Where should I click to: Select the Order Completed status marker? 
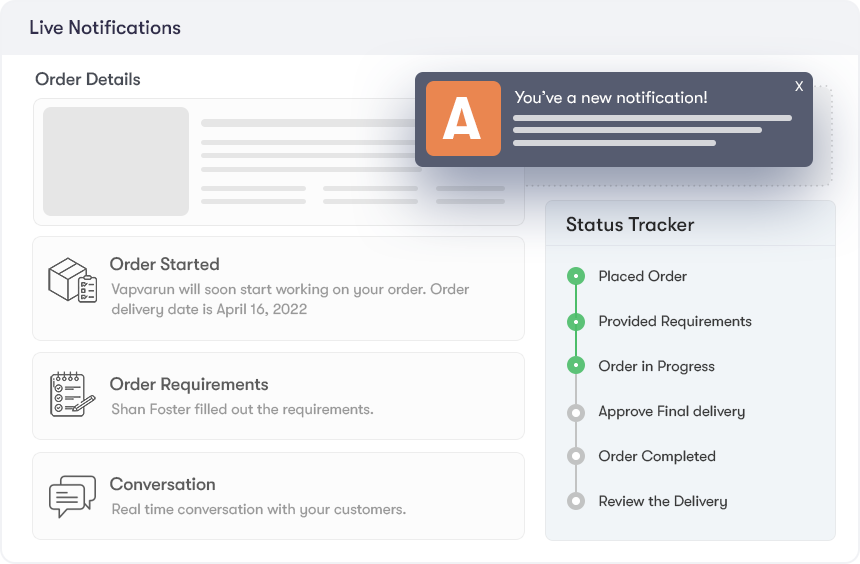click(x=576, y=456)
